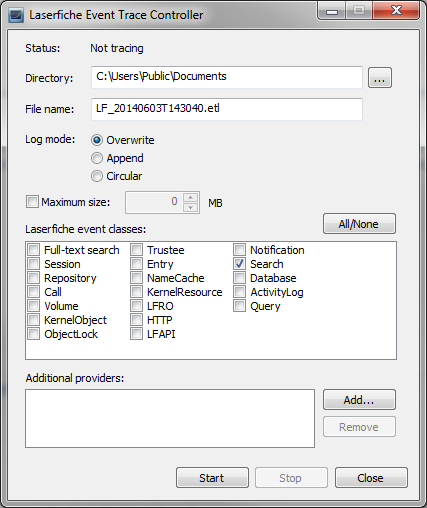Check the ActivityLog event class

pos(239,291)
